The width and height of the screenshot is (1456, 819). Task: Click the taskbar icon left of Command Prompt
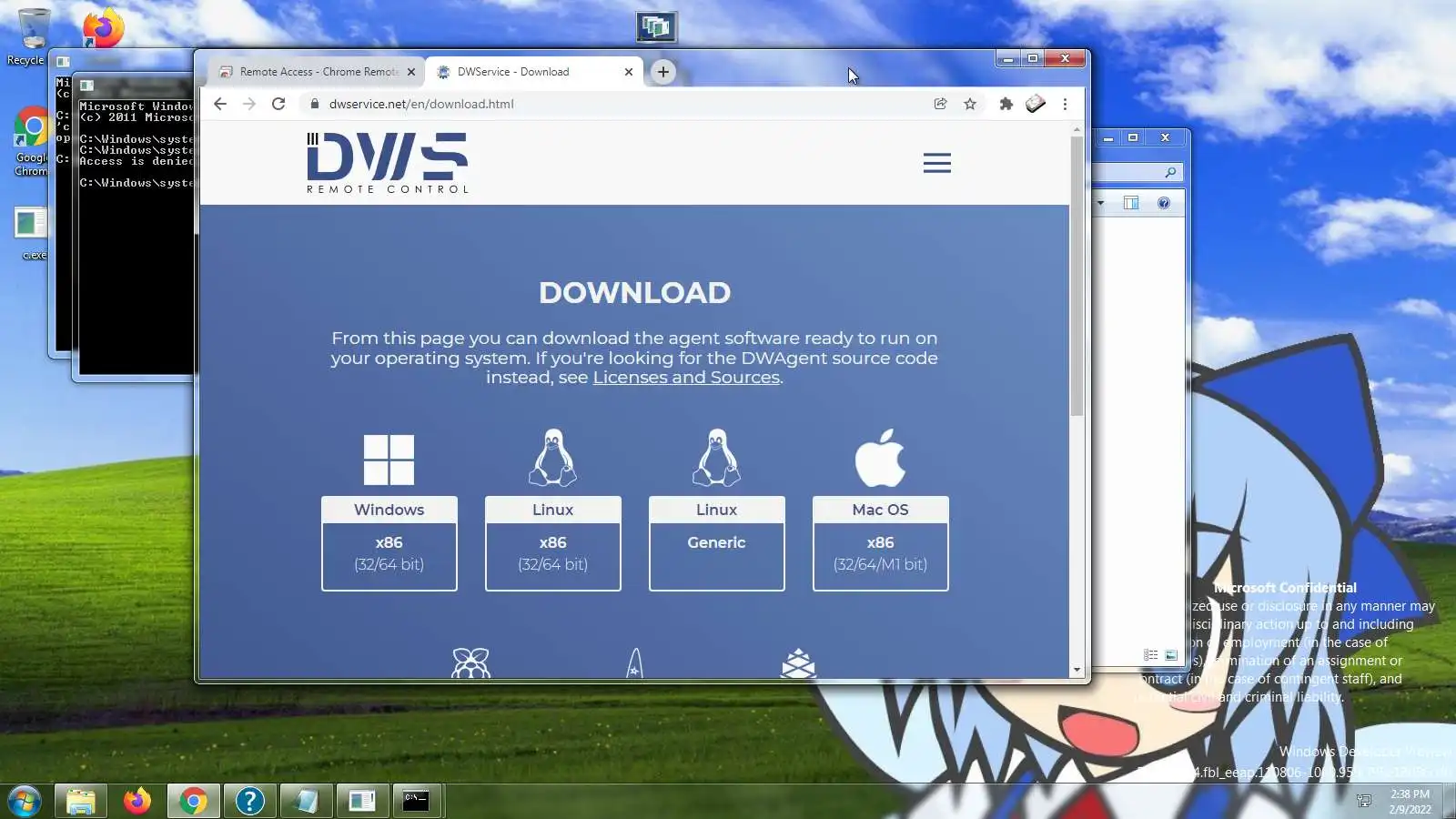(362, 801)
